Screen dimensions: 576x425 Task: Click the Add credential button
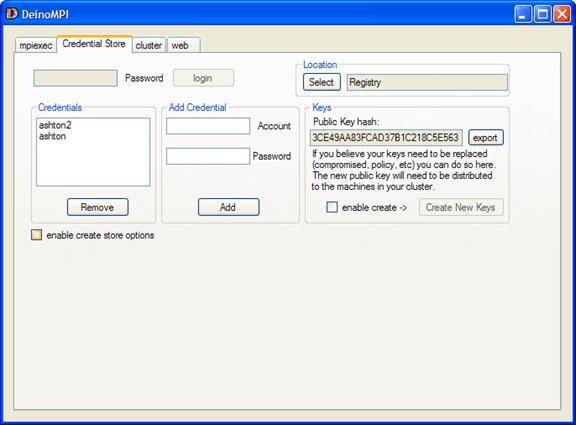point(228,207)
